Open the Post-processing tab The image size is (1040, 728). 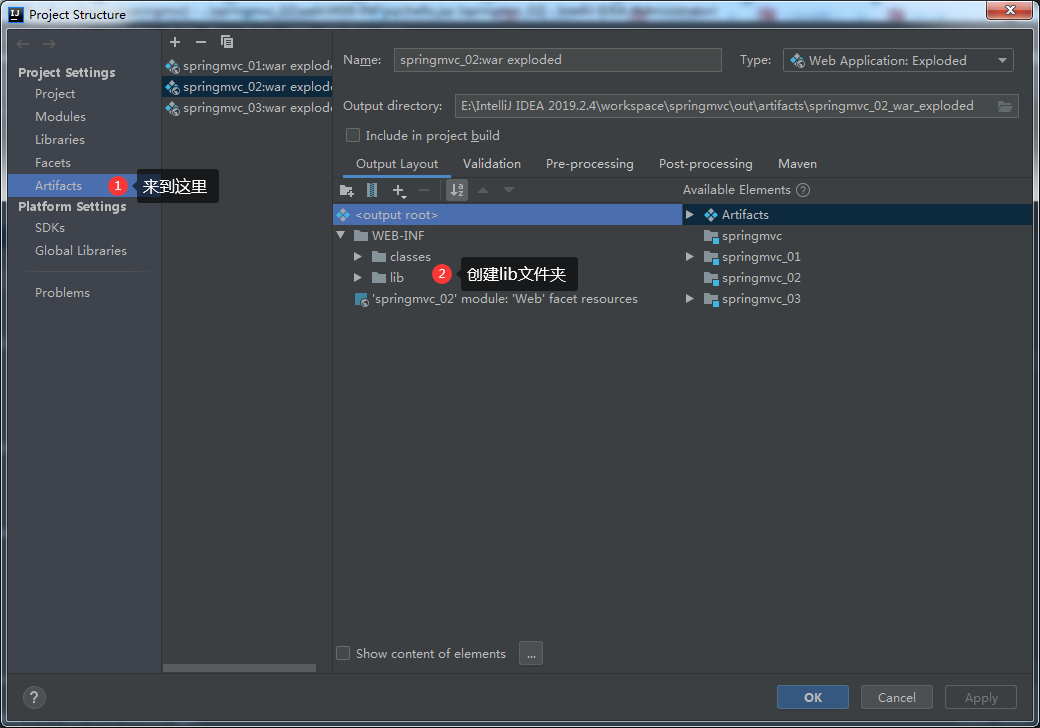705,164
